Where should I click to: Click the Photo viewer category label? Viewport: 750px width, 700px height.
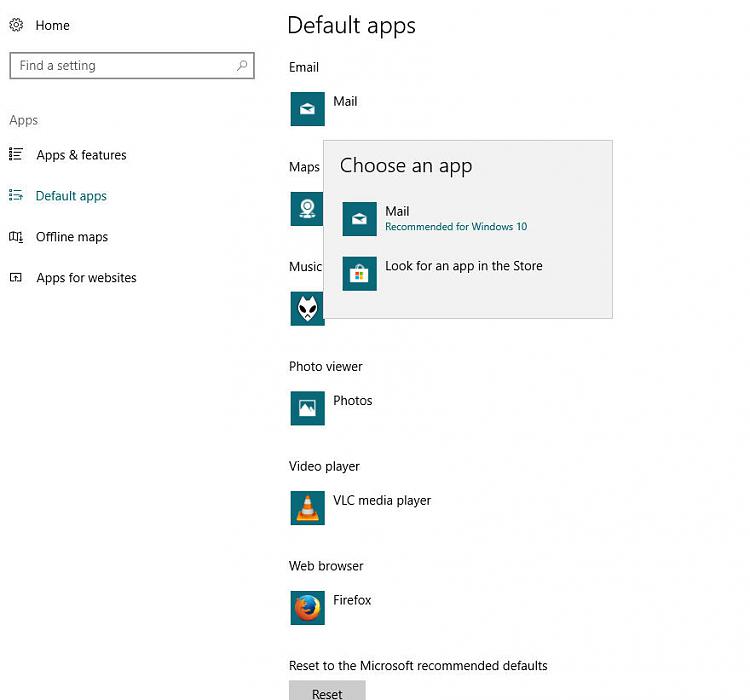pyautogui.click(x=326, y=367)
